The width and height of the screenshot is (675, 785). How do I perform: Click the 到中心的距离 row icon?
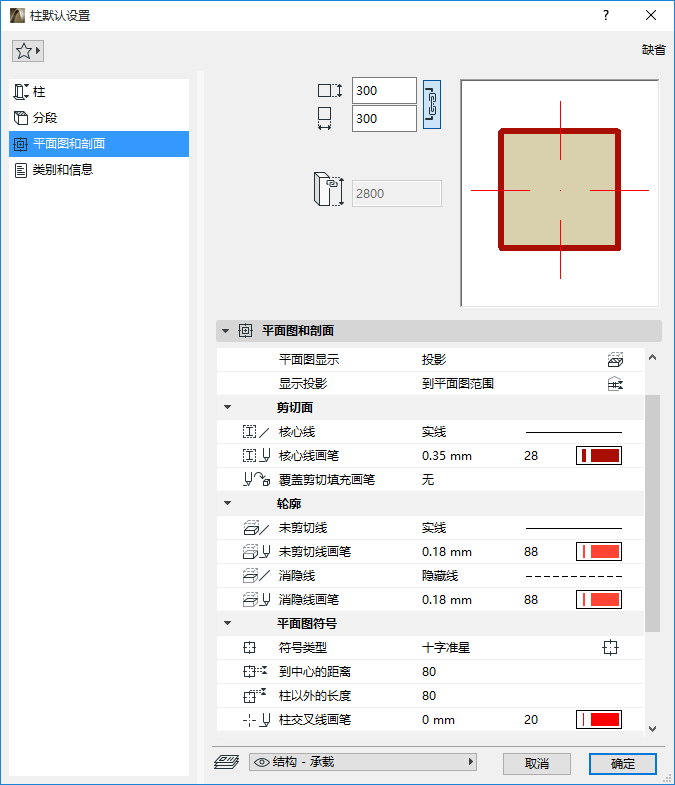point(255,671)
